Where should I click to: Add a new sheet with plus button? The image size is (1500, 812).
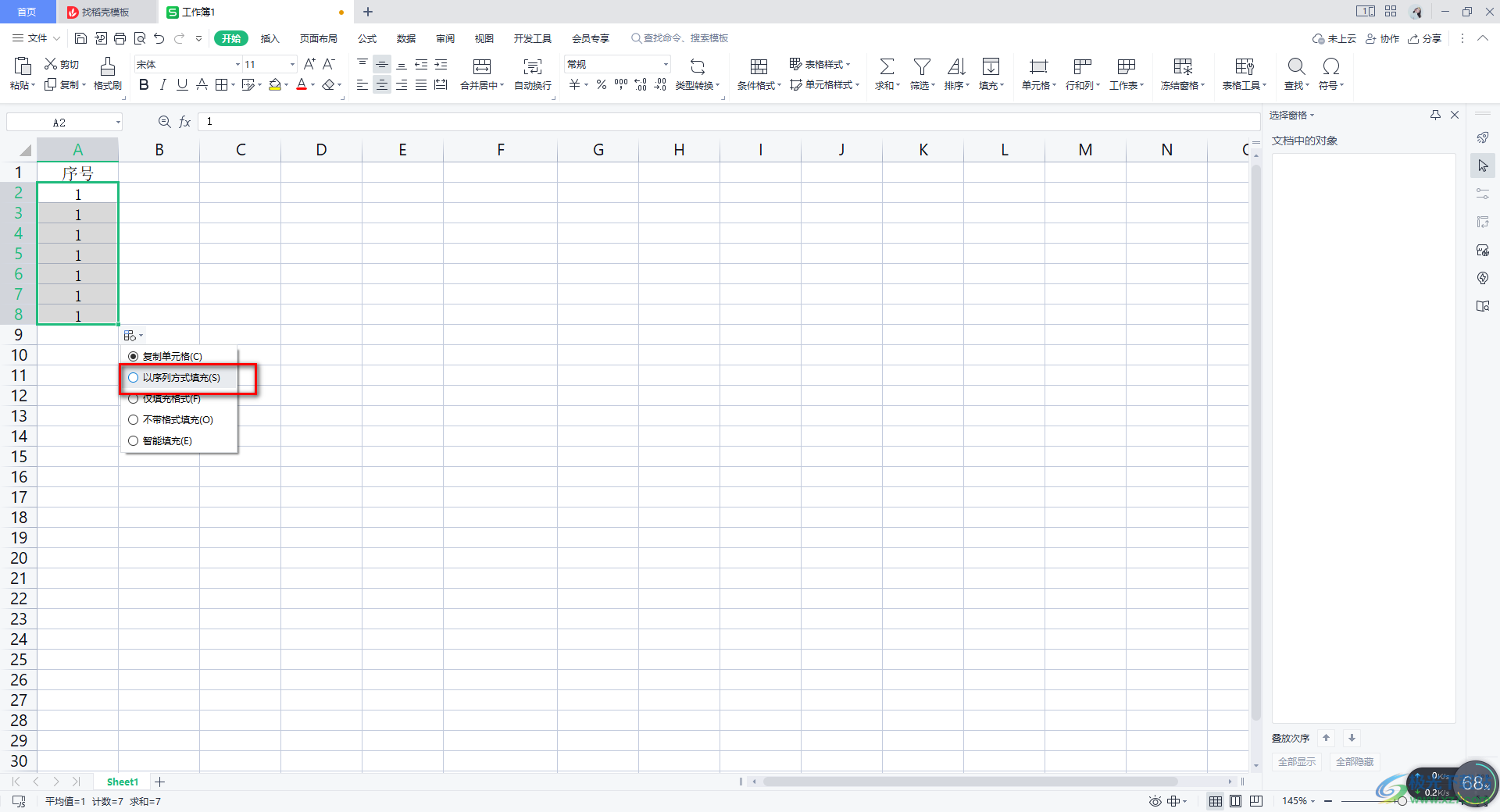tap(160, 782)
